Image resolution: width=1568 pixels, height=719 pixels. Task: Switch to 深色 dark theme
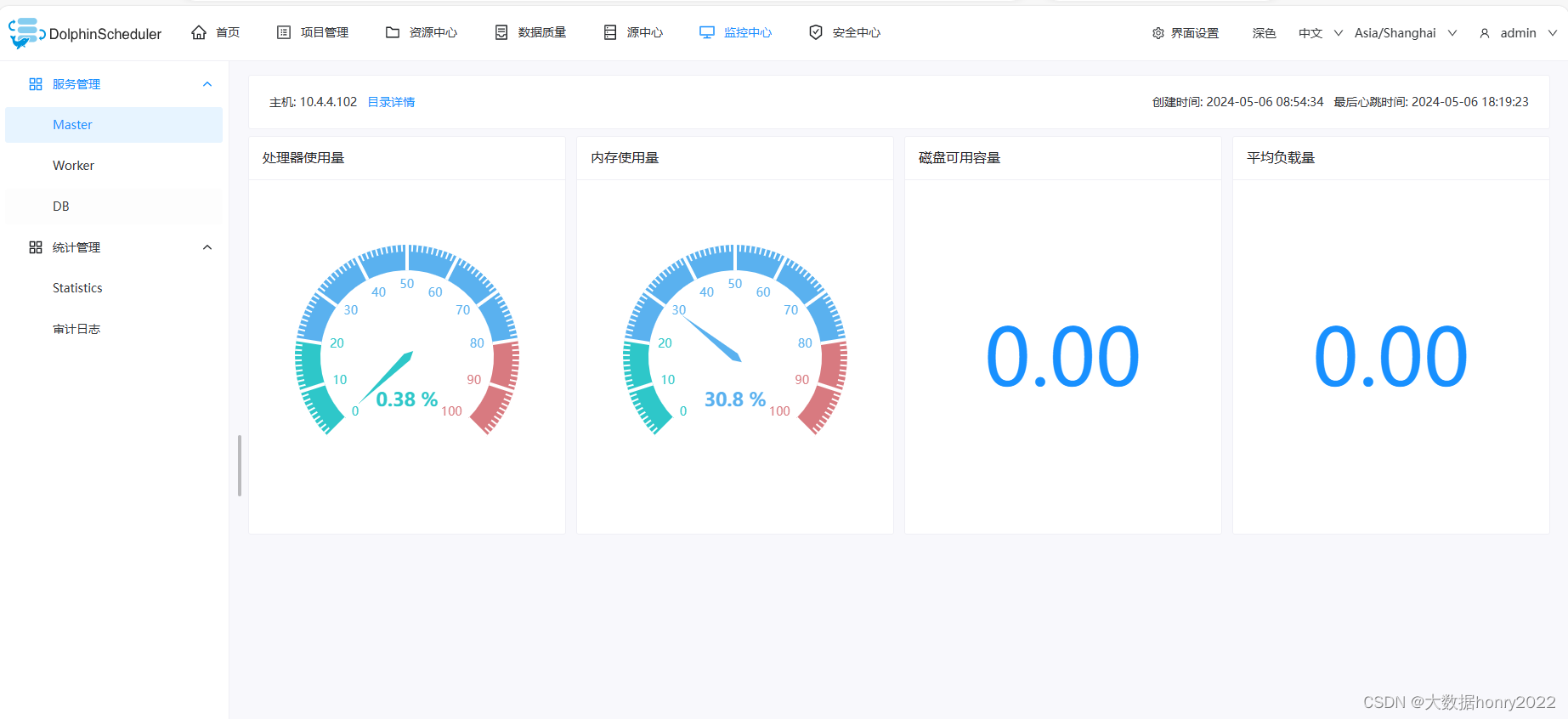point(1265,33)
